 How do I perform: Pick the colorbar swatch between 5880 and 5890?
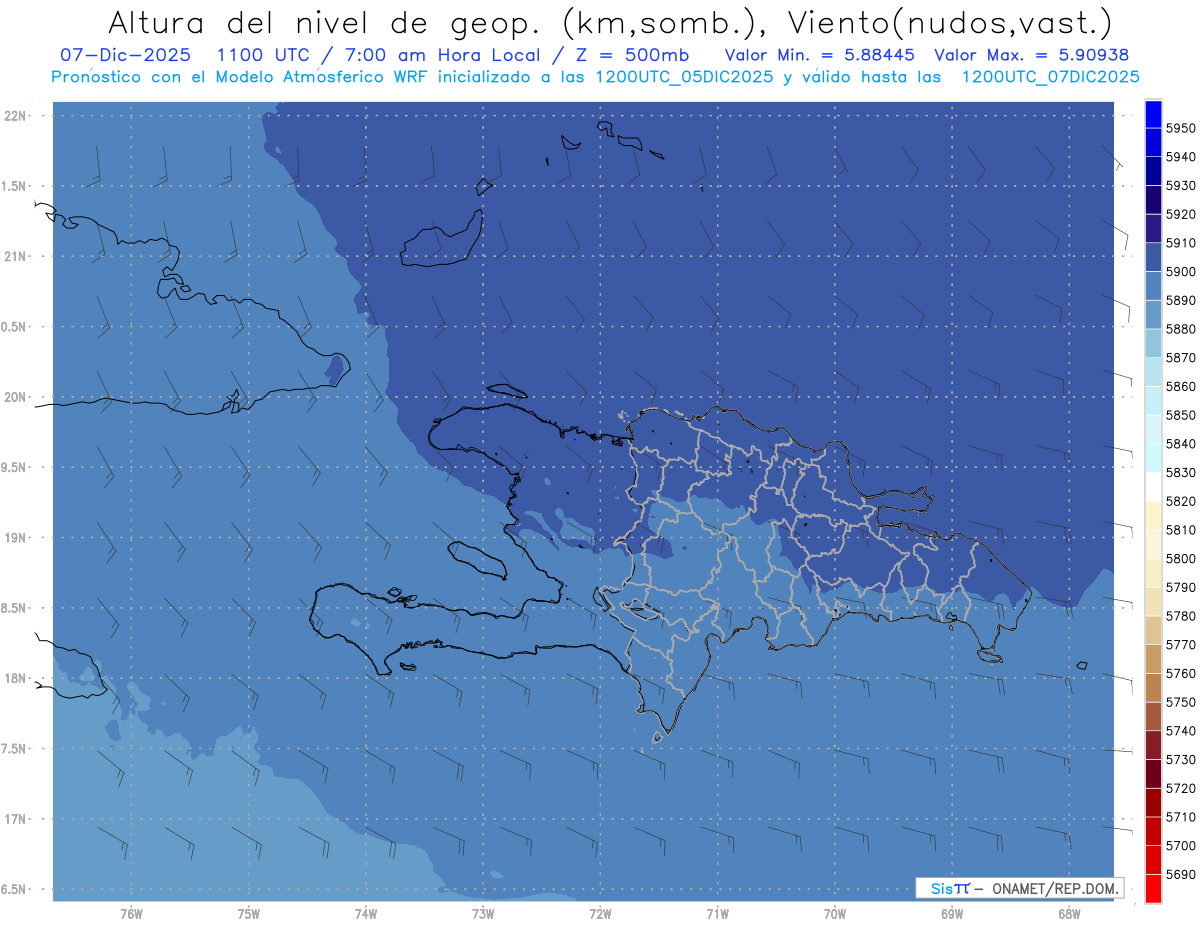tap(1153, 314)
